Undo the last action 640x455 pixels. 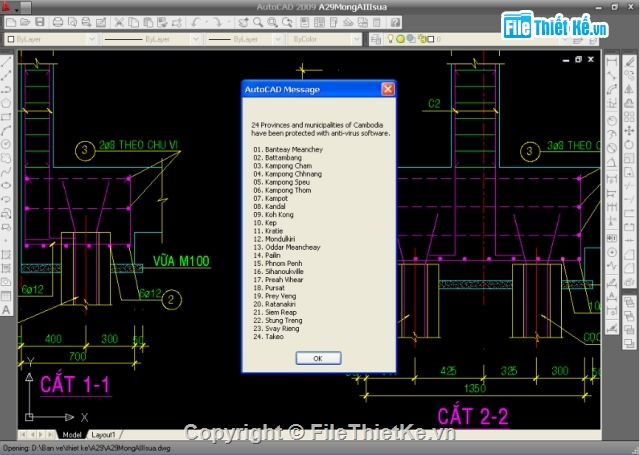[x=196, y=22]
